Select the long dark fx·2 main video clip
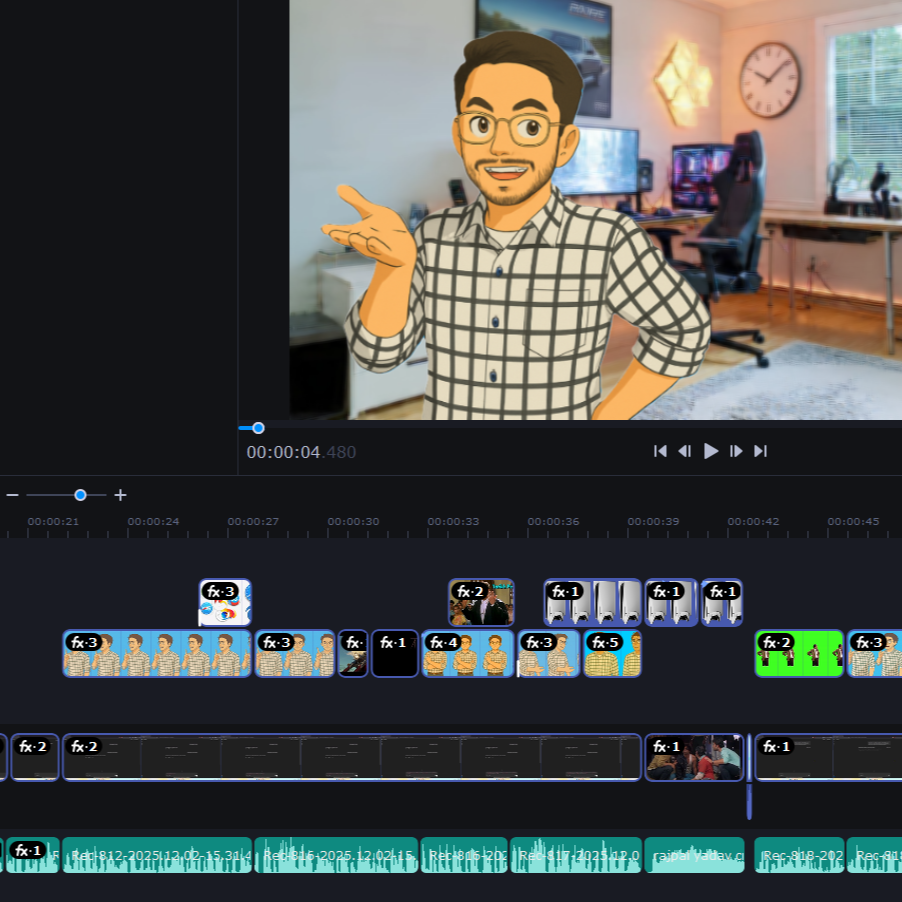 point(351,757)
